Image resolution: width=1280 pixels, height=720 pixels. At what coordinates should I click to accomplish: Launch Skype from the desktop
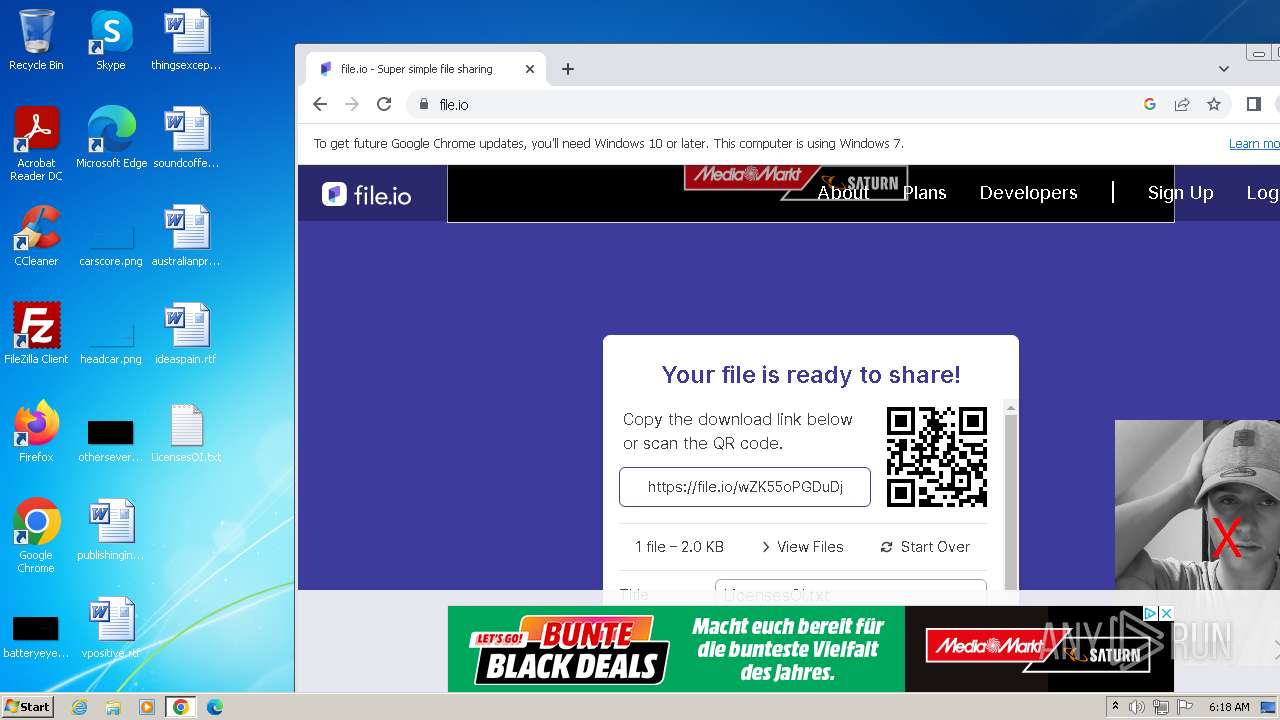[111, 40]
